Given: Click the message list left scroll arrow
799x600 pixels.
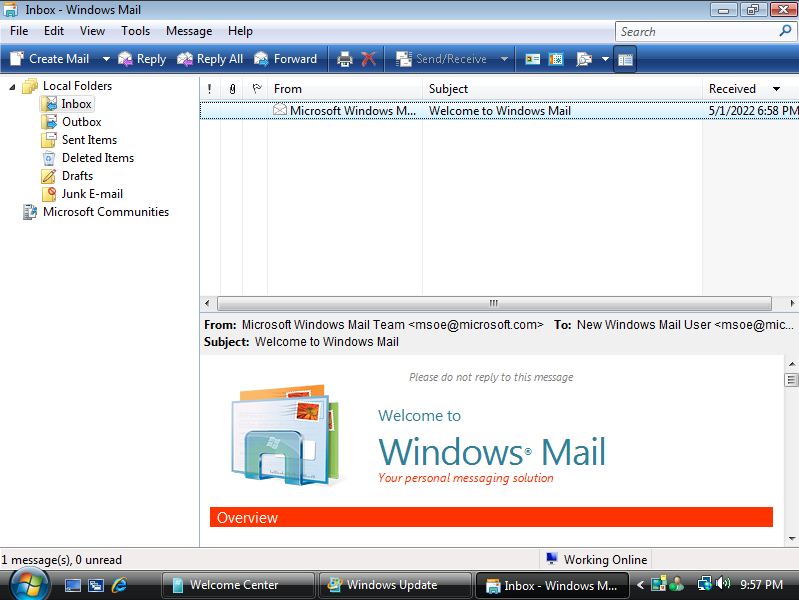Looking at the screenshot, I should pyautogui.click(x=207, y=303).
